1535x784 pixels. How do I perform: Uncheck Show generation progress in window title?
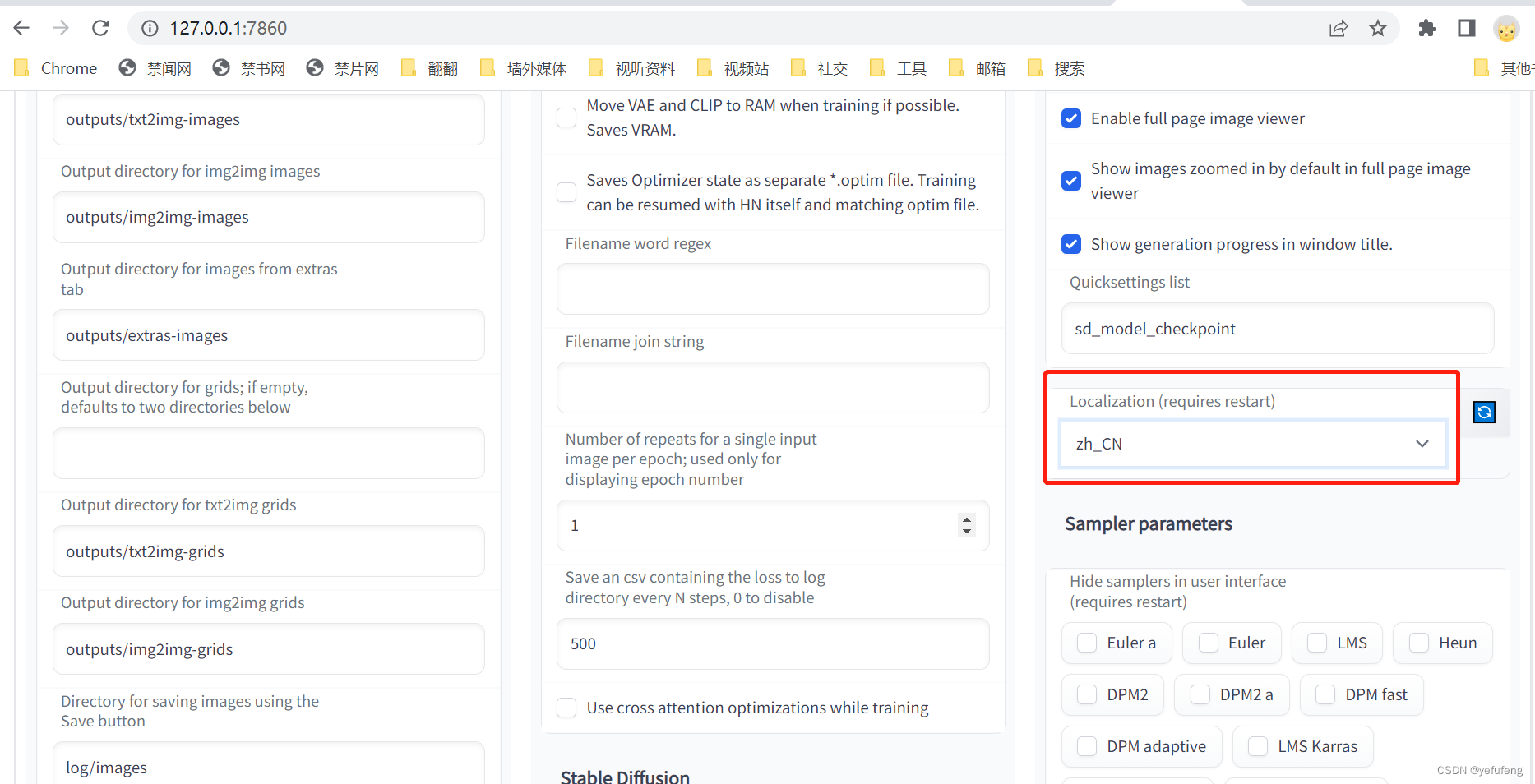[1071, 244]
